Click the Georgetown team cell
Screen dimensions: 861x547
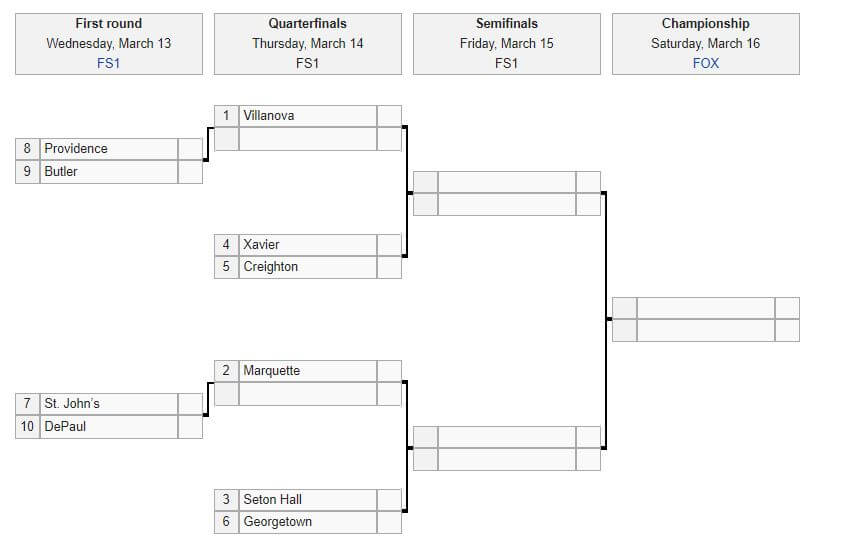coord(278,522)
